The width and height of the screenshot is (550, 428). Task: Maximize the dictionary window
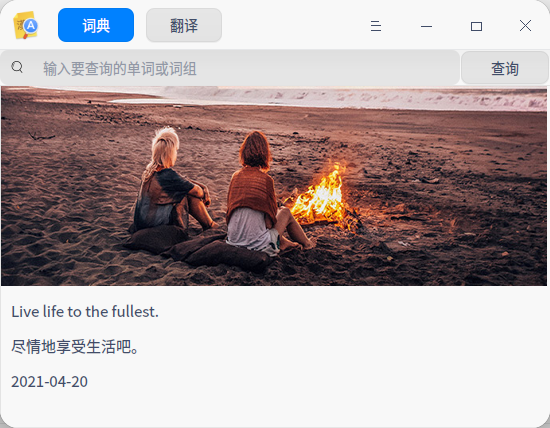[476, 26]
